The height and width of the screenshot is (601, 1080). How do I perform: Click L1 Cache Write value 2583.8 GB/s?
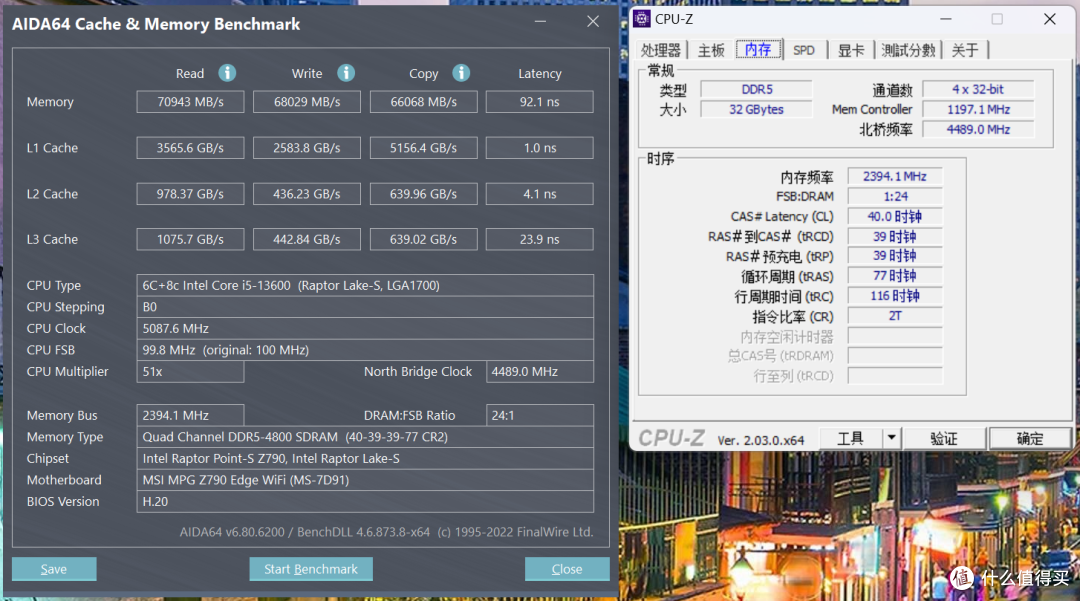(x=307, y=148)
